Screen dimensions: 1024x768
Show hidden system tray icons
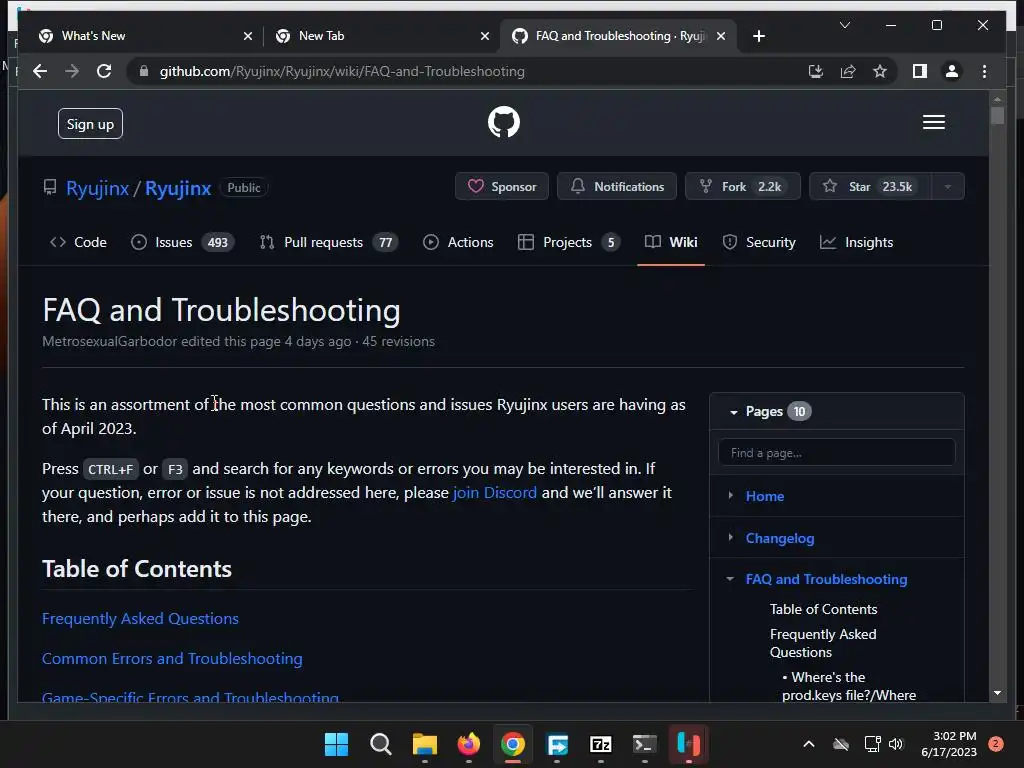pos(808,744)
